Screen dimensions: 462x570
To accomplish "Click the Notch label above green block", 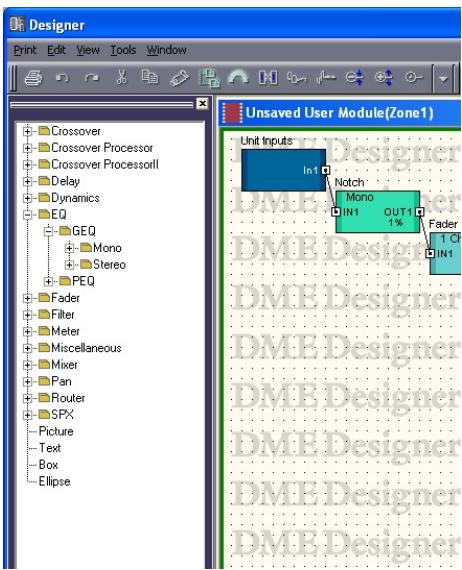I will (349, 182).
